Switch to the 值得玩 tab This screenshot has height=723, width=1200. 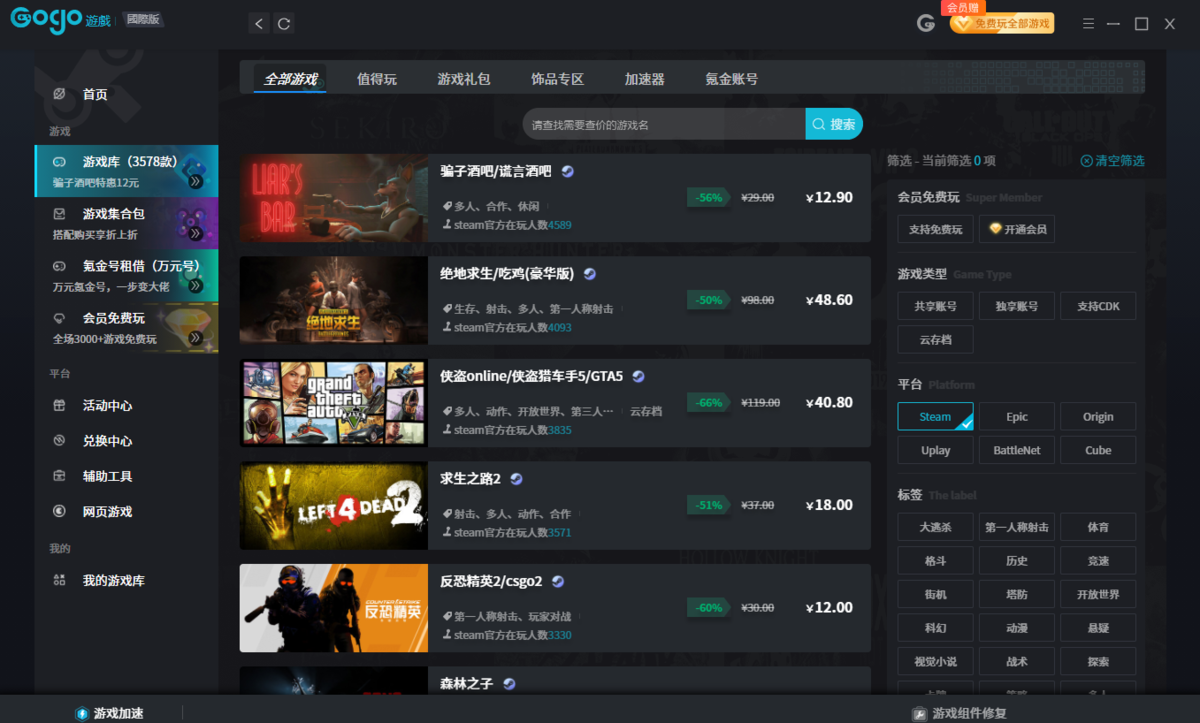click(377, 79)
